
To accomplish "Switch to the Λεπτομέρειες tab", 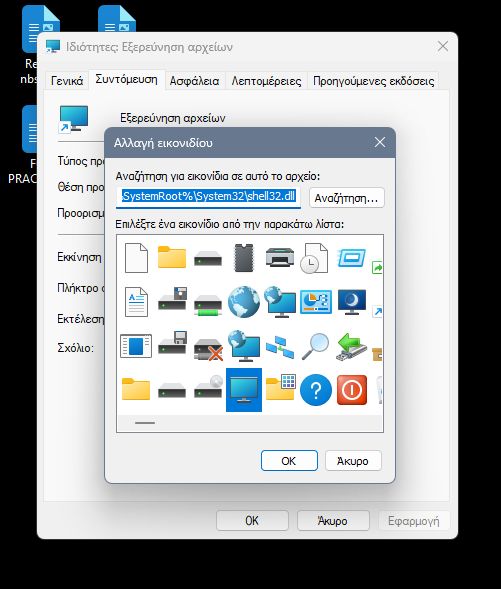I will click(x=266, y=81).
